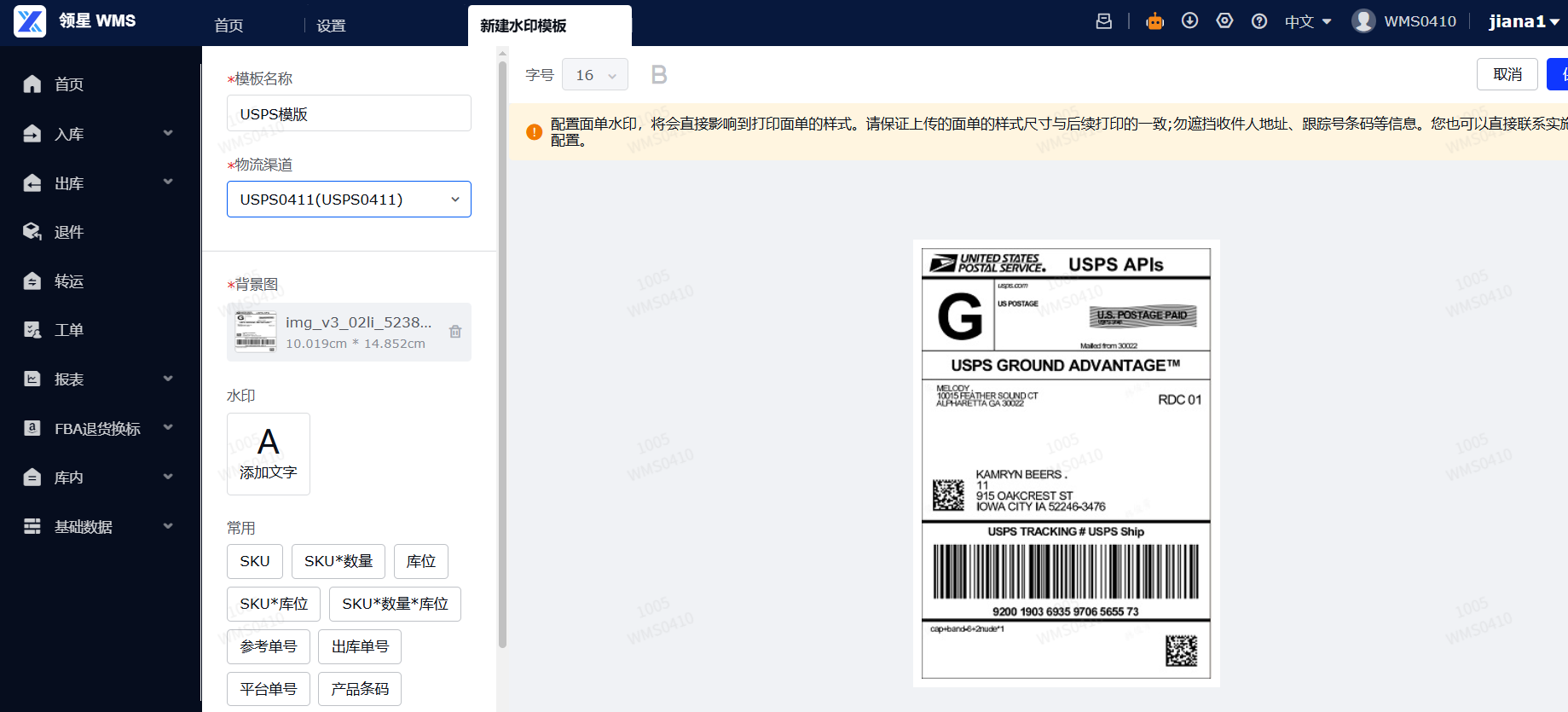Image resolution: width=1568 pixels, height=712 pixels.
Task: Click the 退件 sidebar icon
Action: tap(32, 232)
